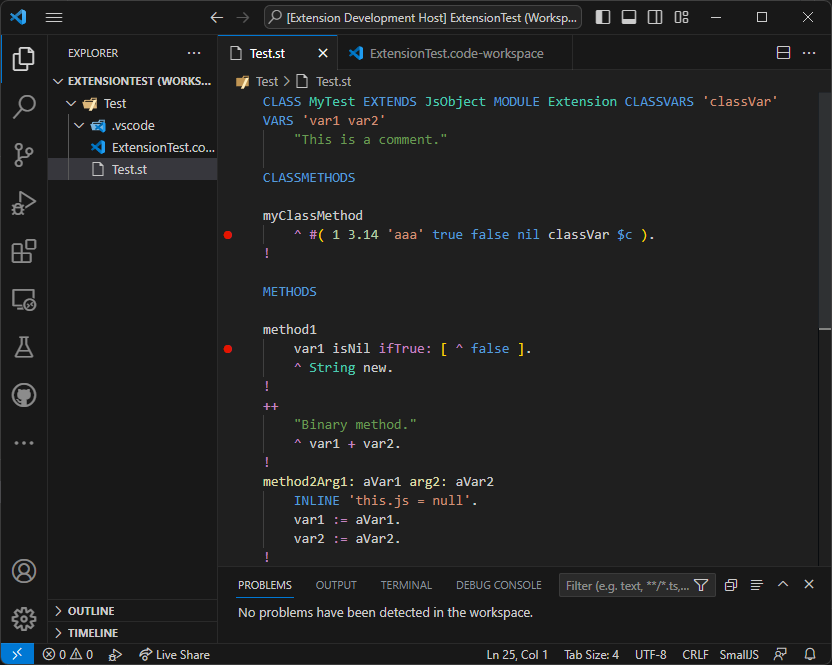Collapse the .vscode folder

point(79,126)
